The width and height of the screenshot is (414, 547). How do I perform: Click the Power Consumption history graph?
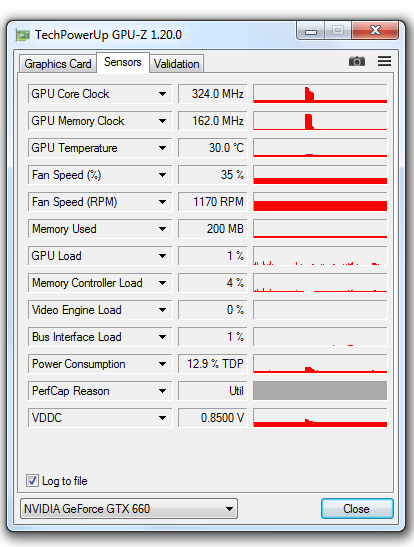pyautogui.click(x=320, y=364)
